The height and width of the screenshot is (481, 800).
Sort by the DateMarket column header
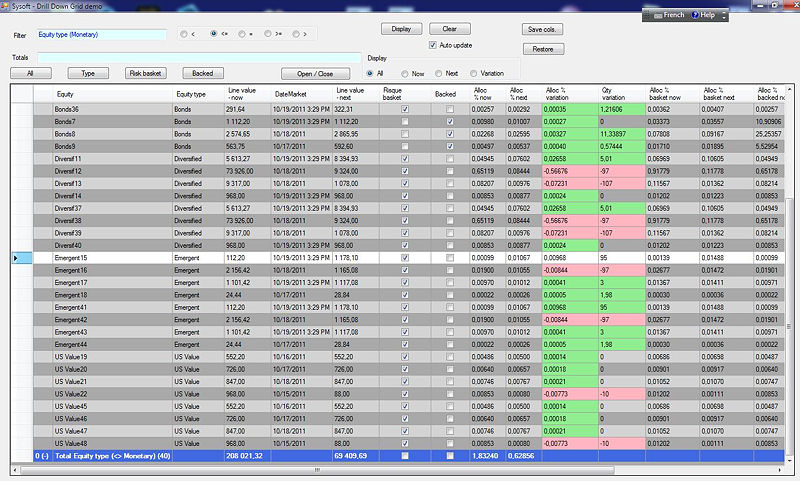click(302, 94)
